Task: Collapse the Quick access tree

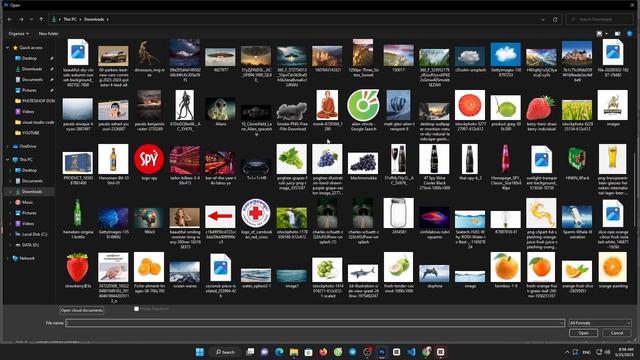Action: tap(8, 48)
